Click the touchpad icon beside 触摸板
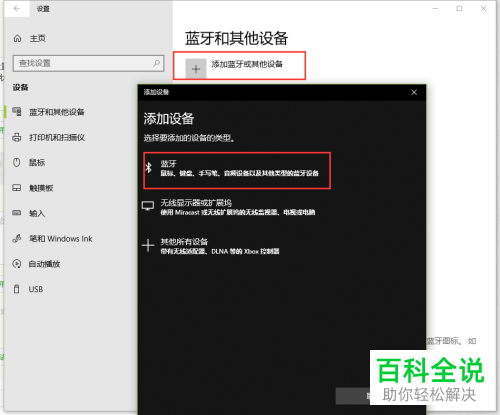 (17, 188)
